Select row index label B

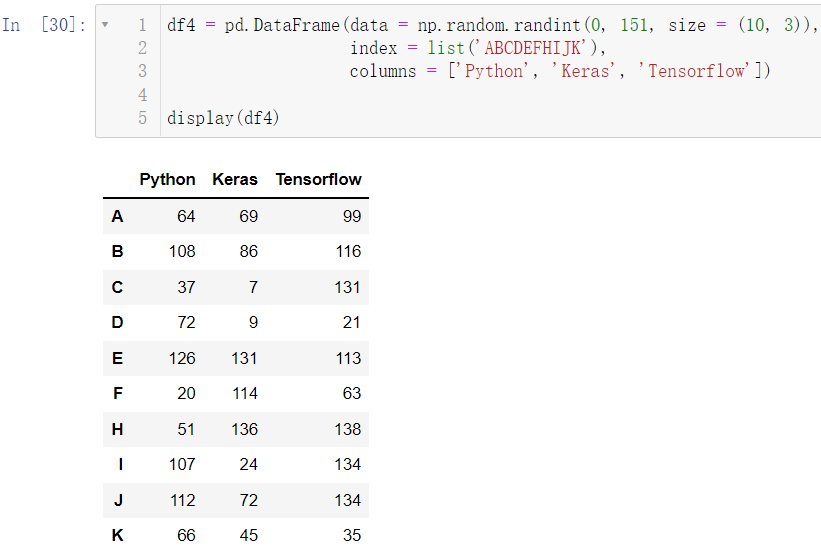point(117,251)
